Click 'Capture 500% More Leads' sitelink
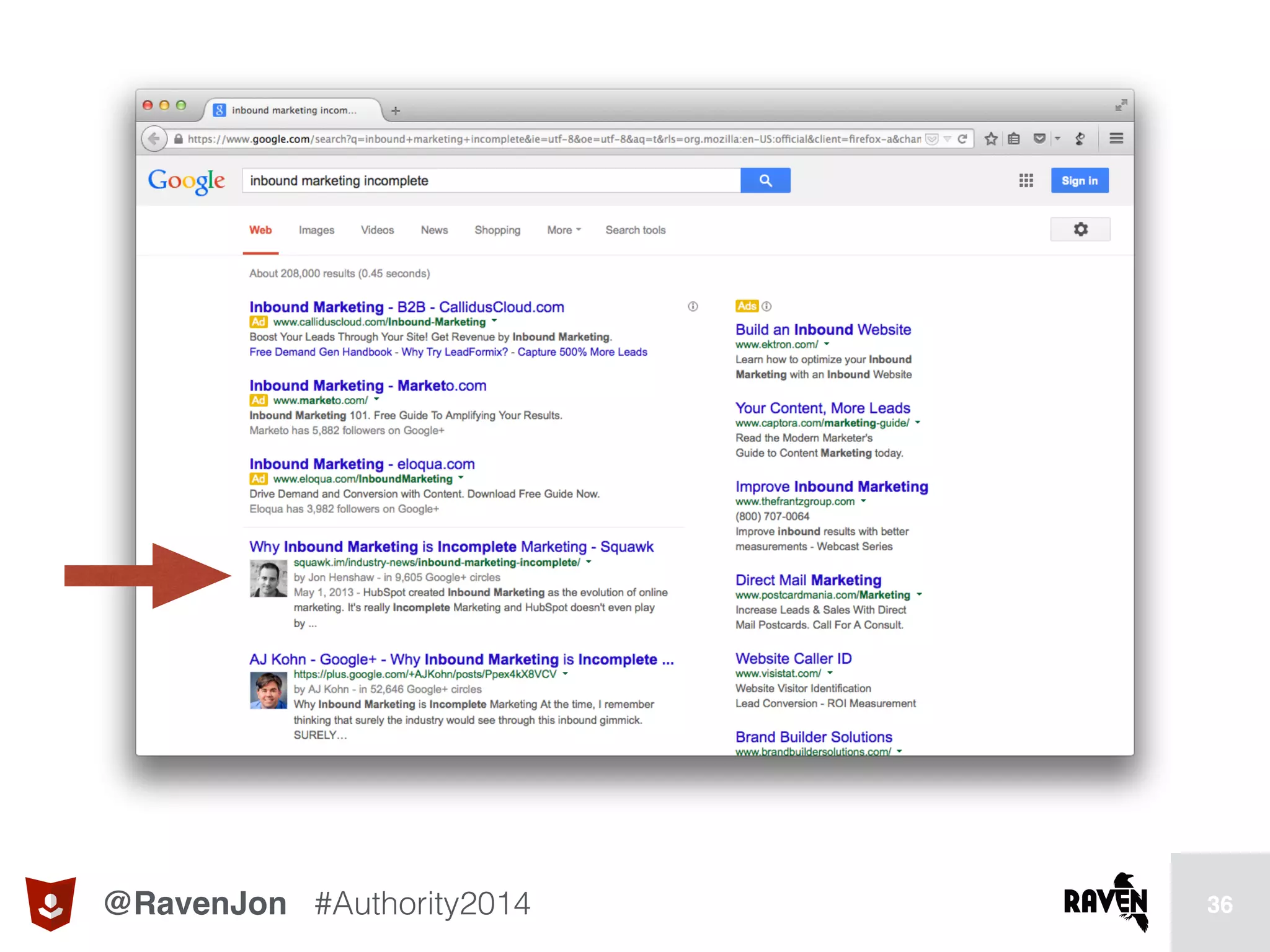1270x952 pixels. [x=582, y=351]
